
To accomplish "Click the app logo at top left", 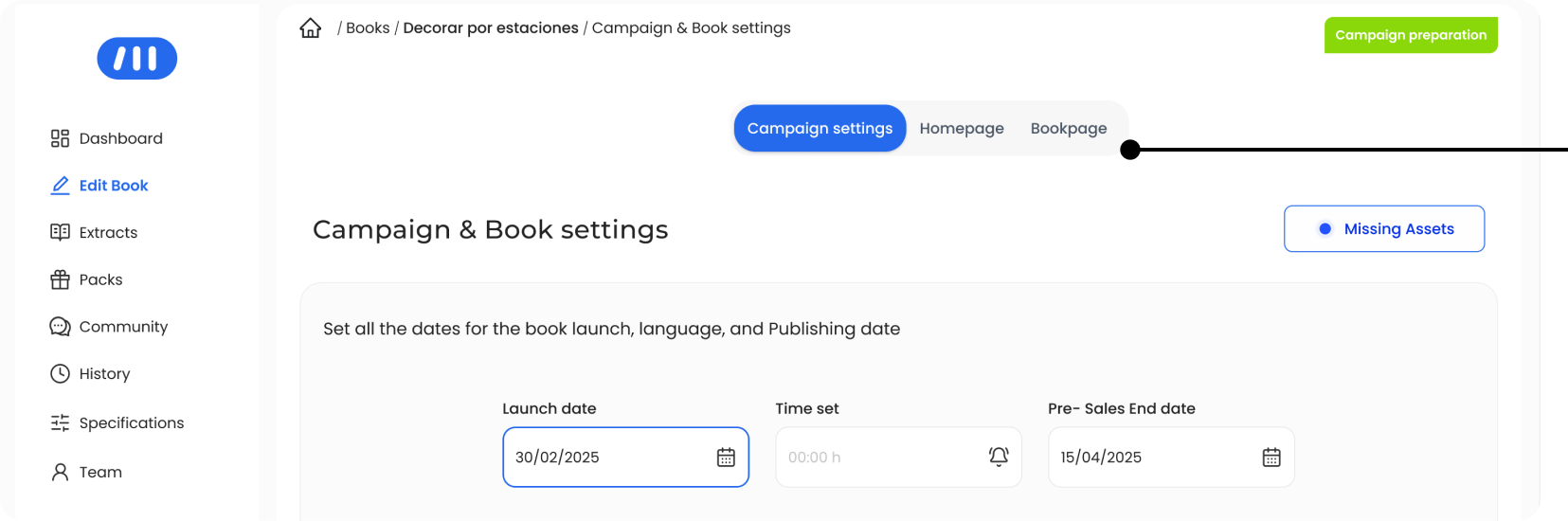I will pos(137,59).
